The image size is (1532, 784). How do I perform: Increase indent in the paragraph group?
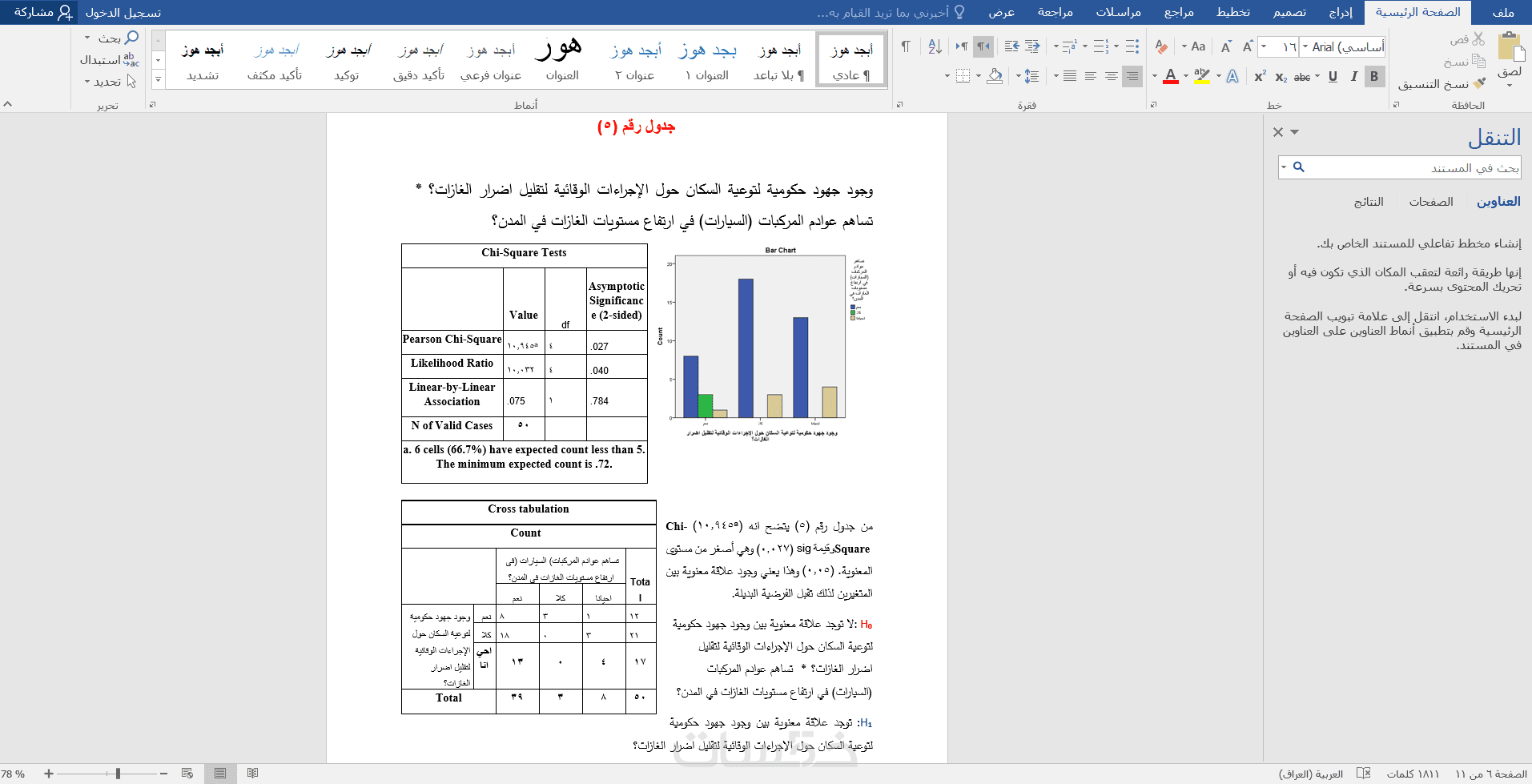1011,46
